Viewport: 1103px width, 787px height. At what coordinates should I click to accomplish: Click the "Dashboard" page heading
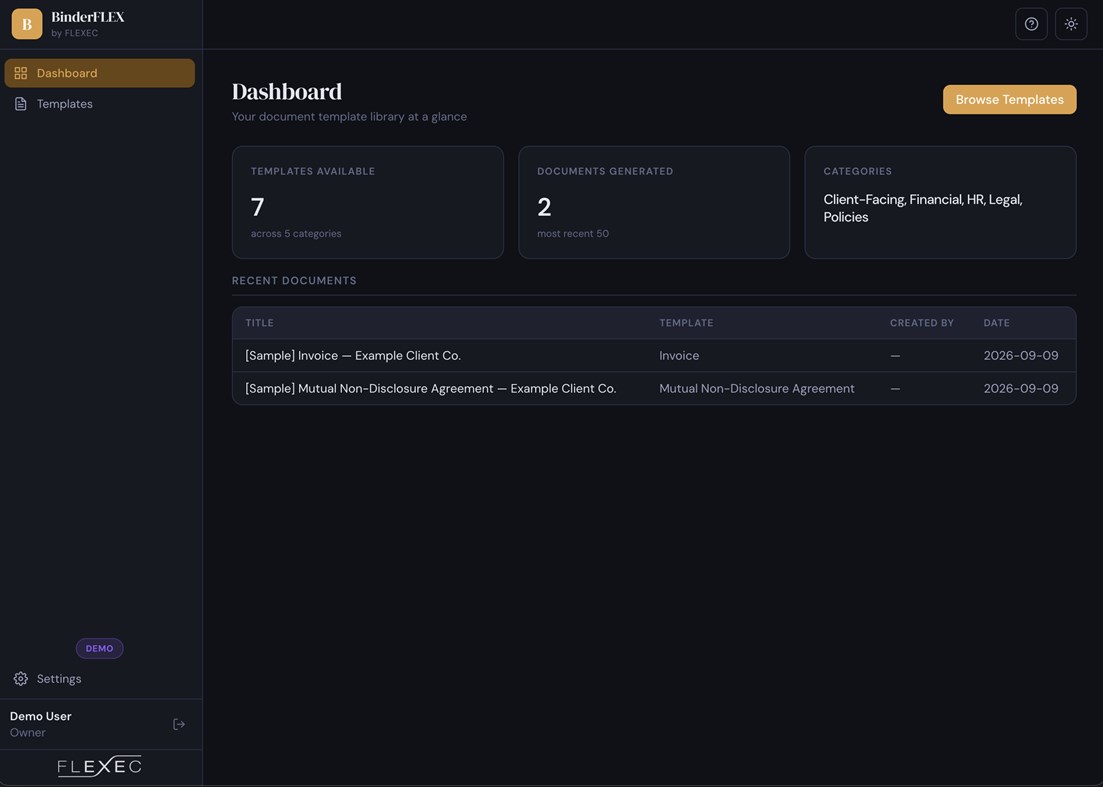coord(287,91)
